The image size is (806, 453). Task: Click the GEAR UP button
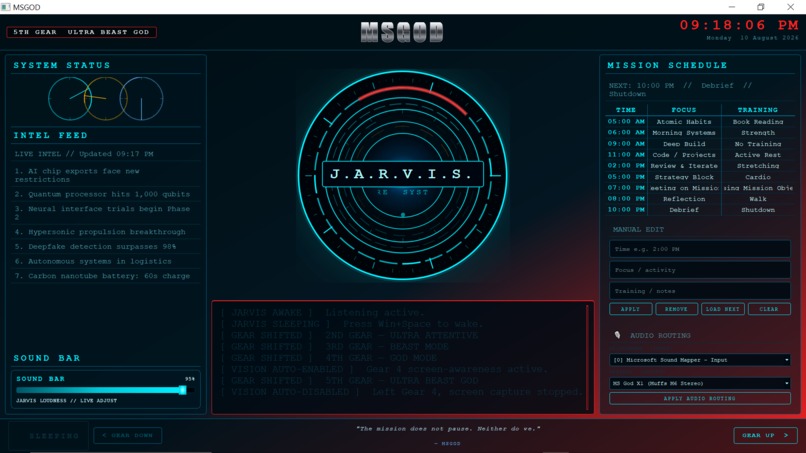(x=765, y=435)
